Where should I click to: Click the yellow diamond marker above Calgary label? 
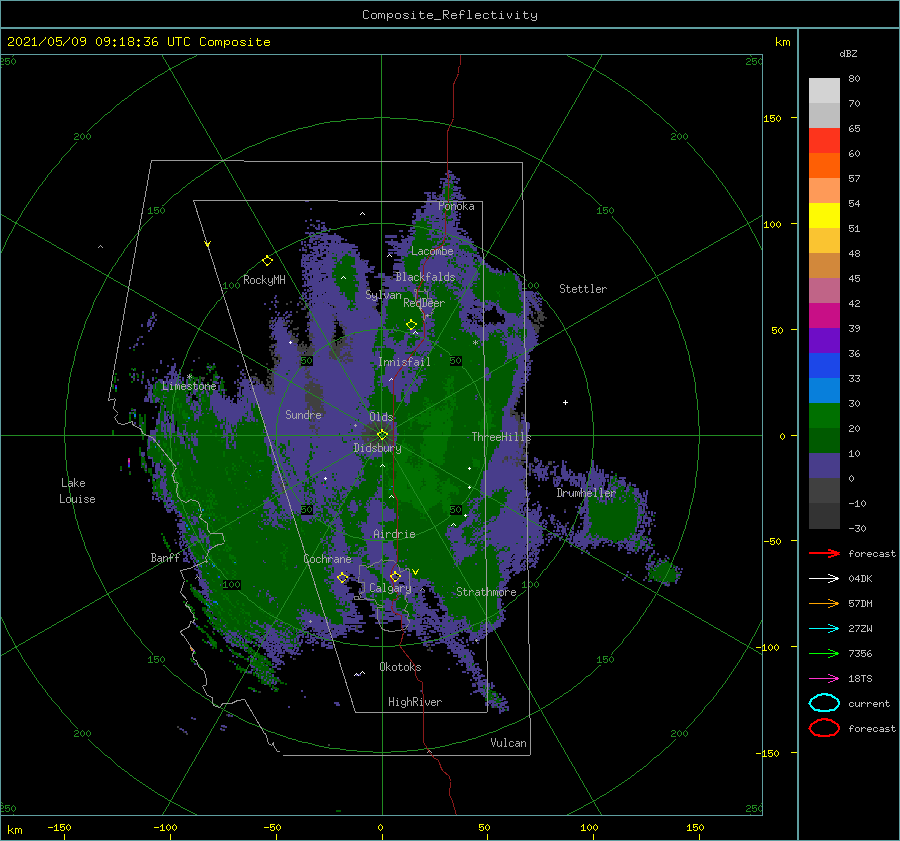[x=395, y=576]
